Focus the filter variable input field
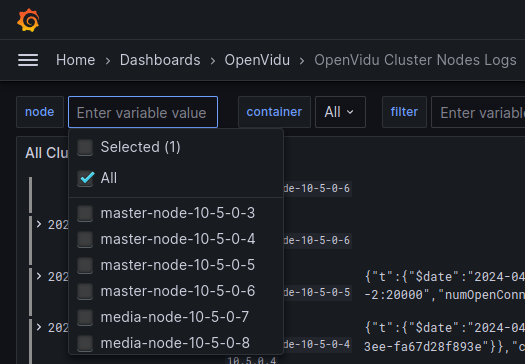This screenshot has width=525, height=364. (478, 112)
